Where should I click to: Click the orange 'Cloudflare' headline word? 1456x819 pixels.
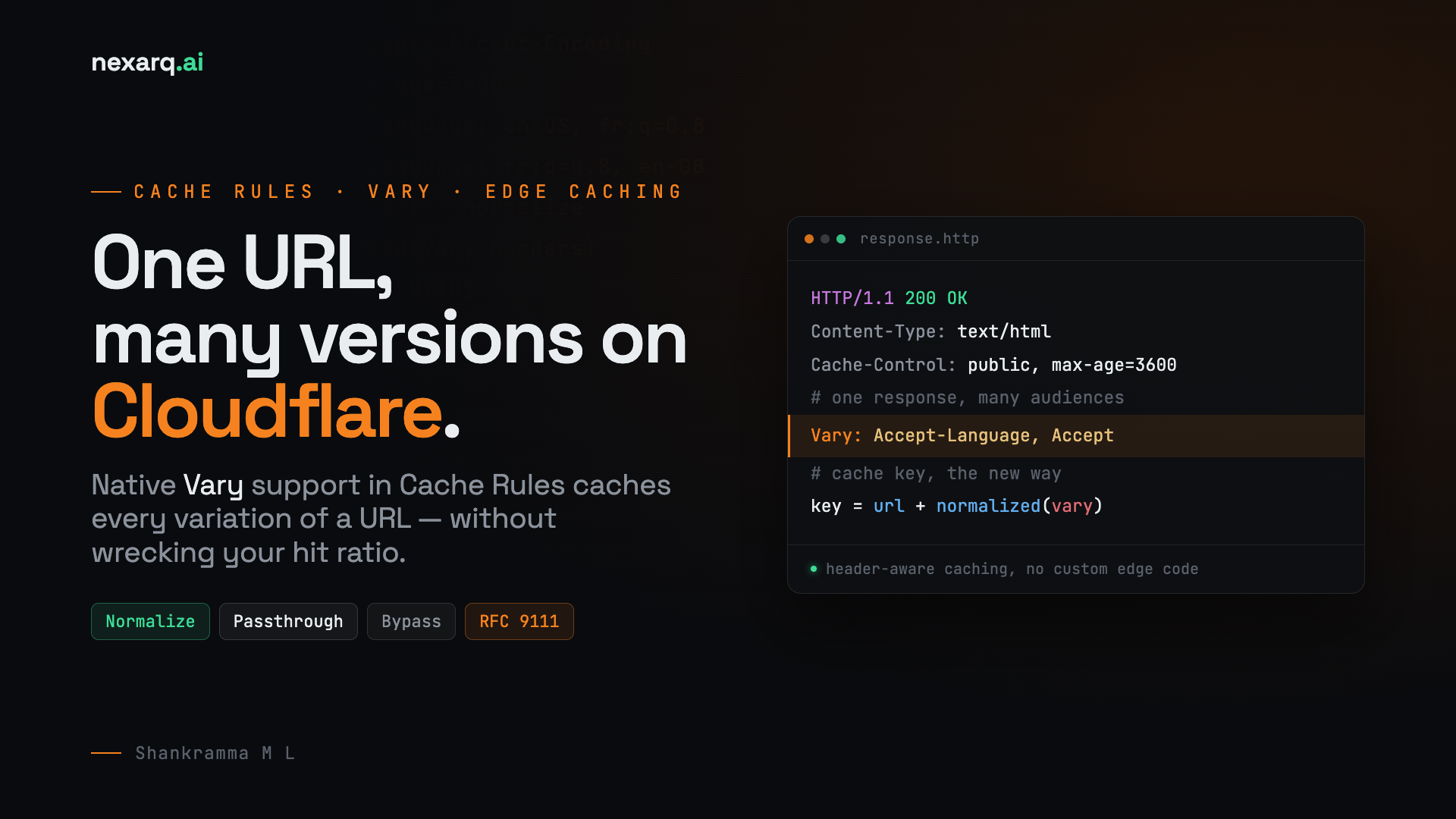[268, 412]
